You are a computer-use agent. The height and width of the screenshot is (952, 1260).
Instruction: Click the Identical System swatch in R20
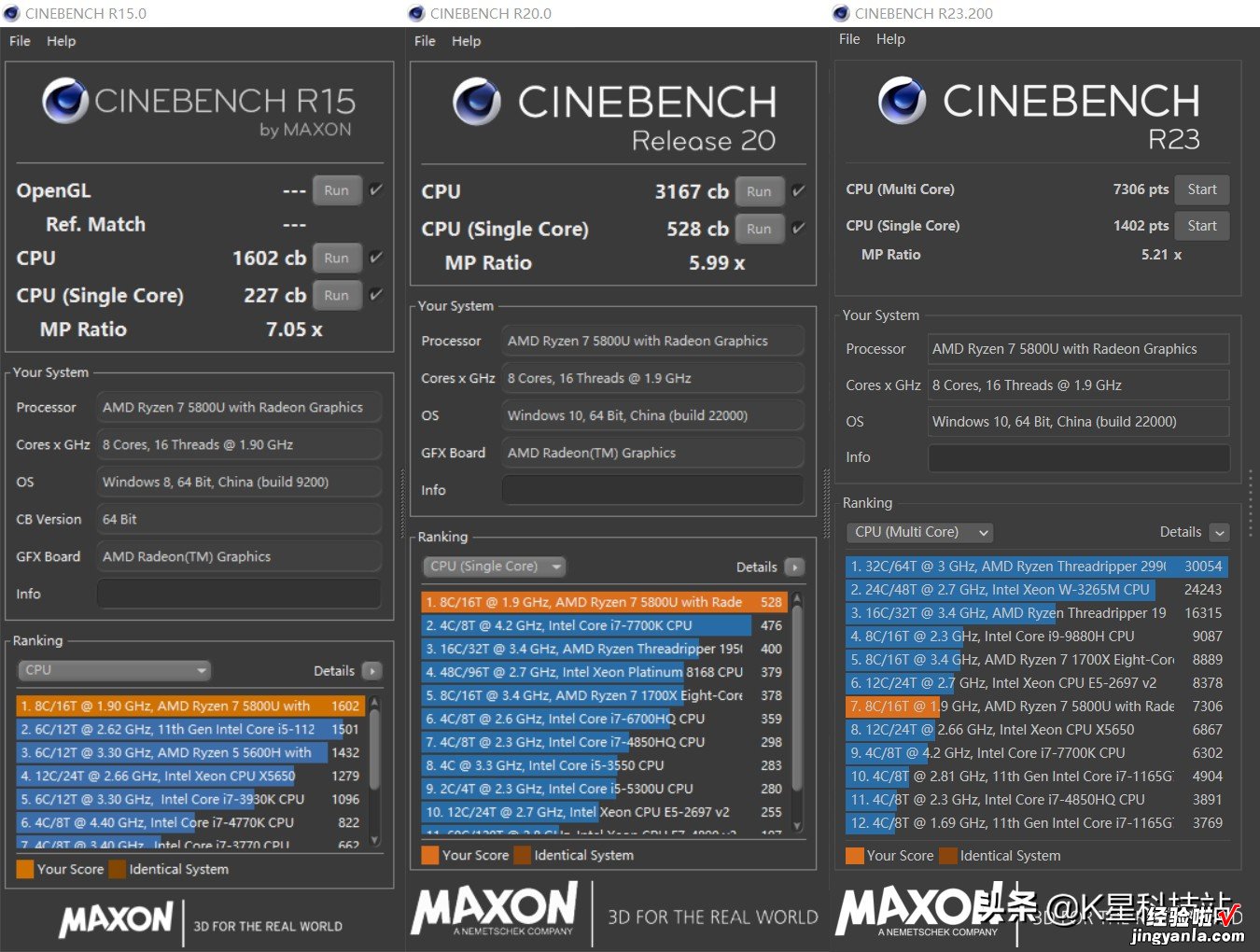522,855
